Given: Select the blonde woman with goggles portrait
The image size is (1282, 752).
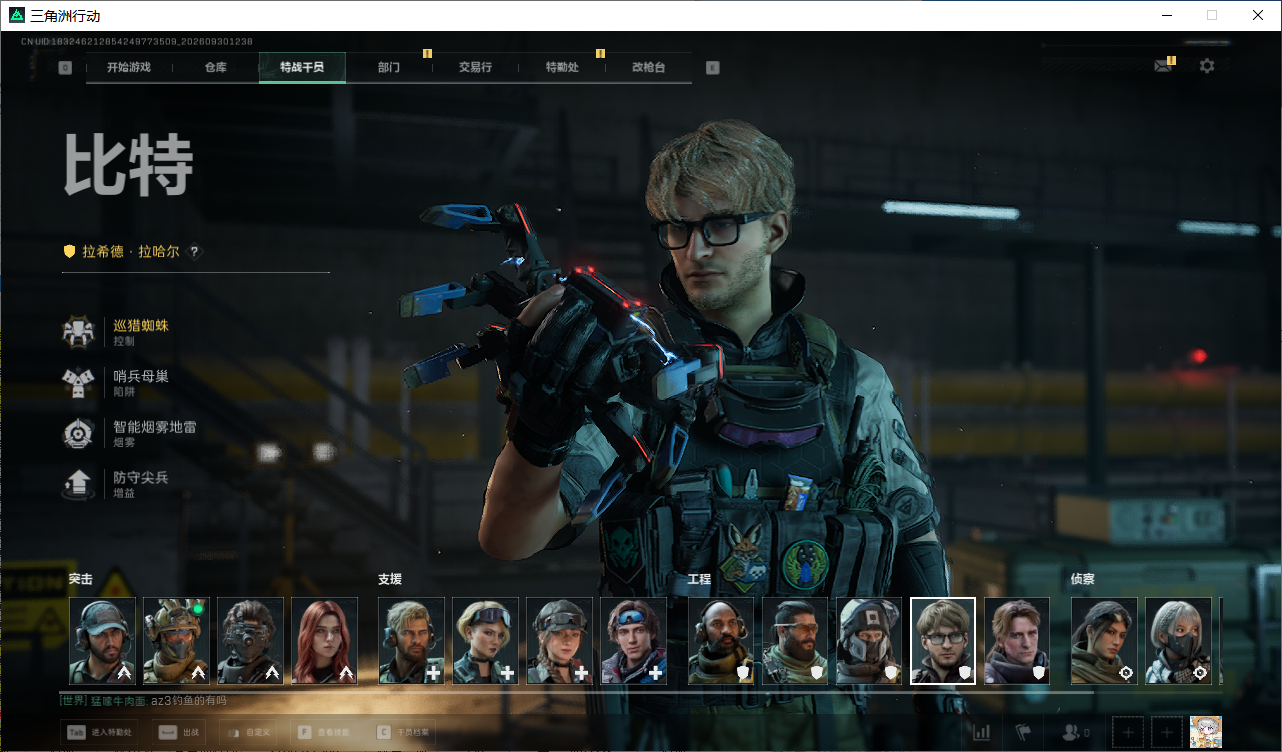Looking at the screenshot, I should [x=485, y=641].
